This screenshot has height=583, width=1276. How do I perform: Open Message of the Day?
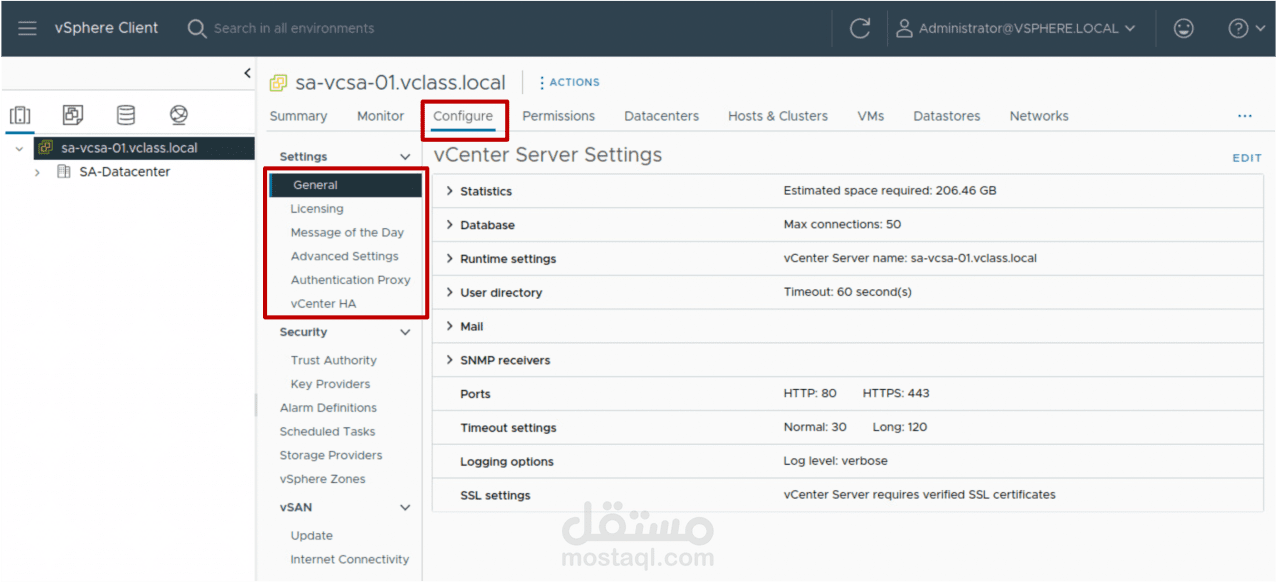(347, 233)
